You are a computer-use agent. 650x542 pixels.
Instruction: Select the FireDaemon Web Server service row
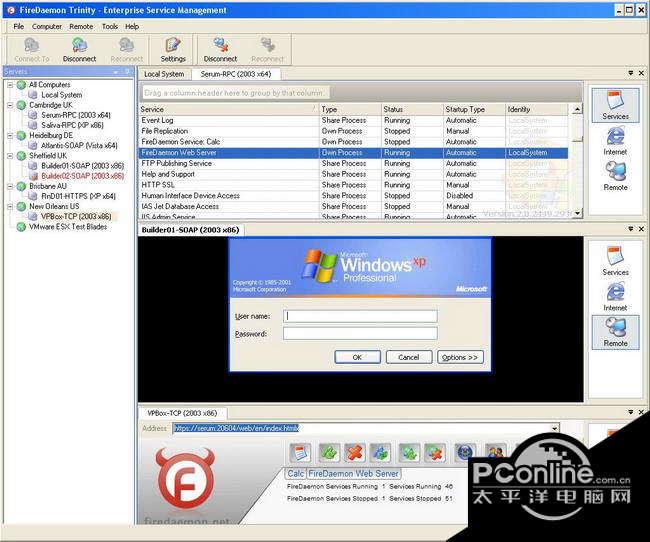coord(354,153)
